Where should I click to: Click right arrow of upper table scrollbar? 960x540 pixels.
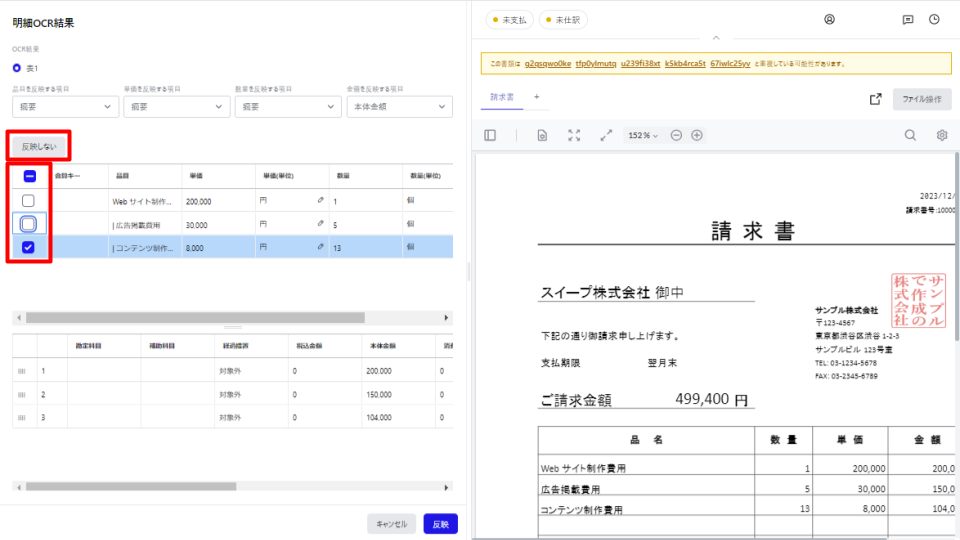point(446,318)
